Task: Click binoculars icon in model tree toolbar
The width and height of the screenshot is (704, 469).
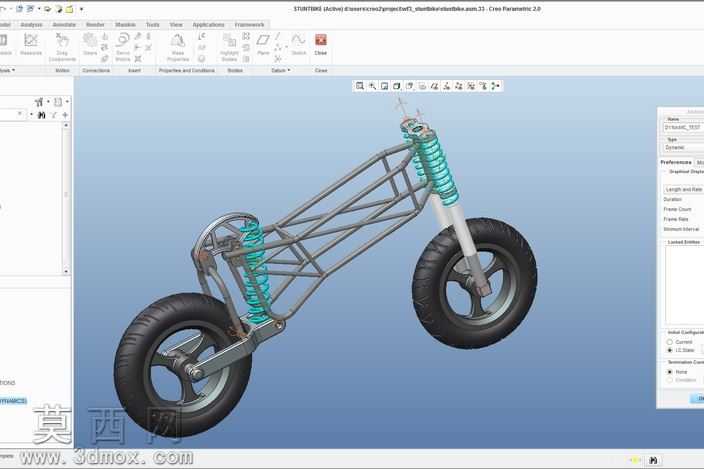Action: 42,115
